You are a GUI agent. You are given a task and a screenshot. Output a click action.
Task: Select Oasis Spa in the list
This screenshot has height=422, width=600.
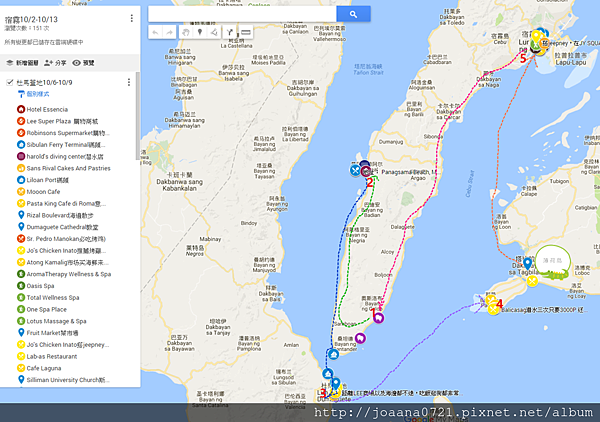(x=40, y=286)
